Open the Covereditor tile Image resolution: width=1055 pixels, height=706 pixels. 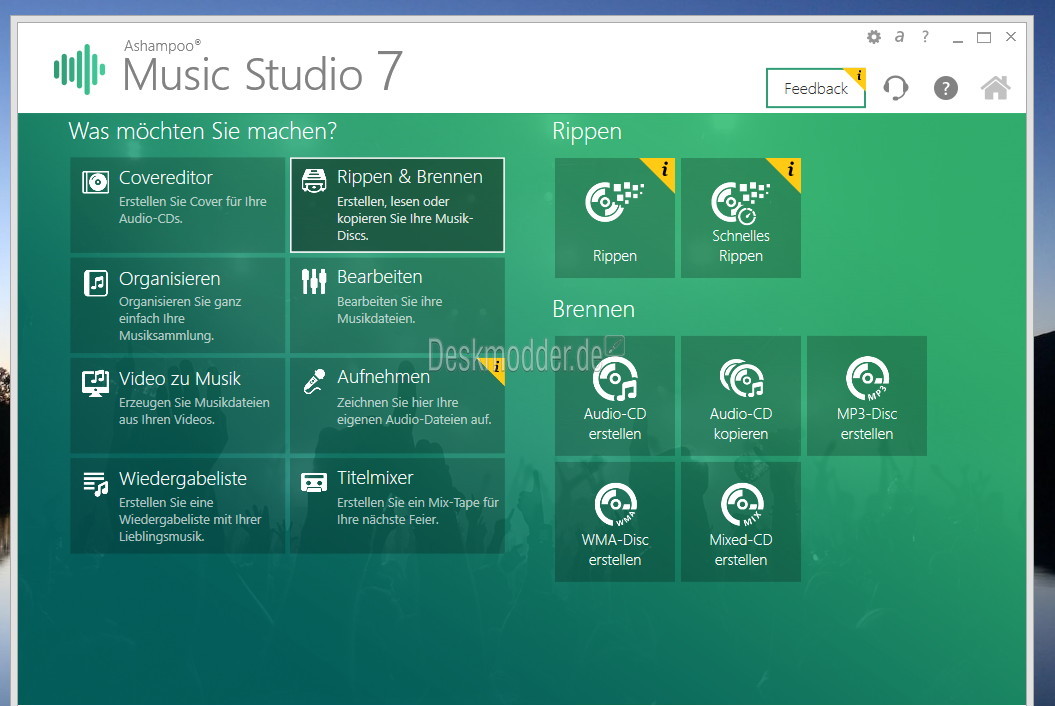pos(178,205)
